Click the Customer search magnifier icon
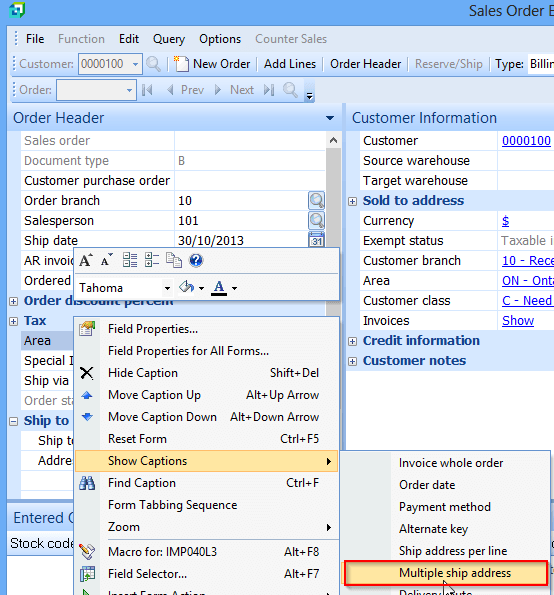Screen dimensions: 554x595 pyautogui.click(x=153, y=64)
